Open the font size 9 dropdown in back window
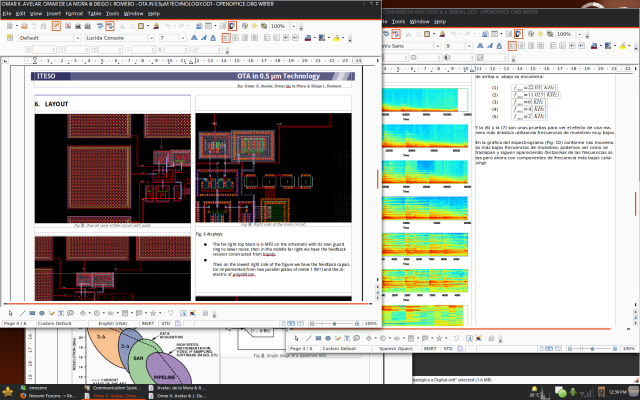 click(x=469, y=46)
